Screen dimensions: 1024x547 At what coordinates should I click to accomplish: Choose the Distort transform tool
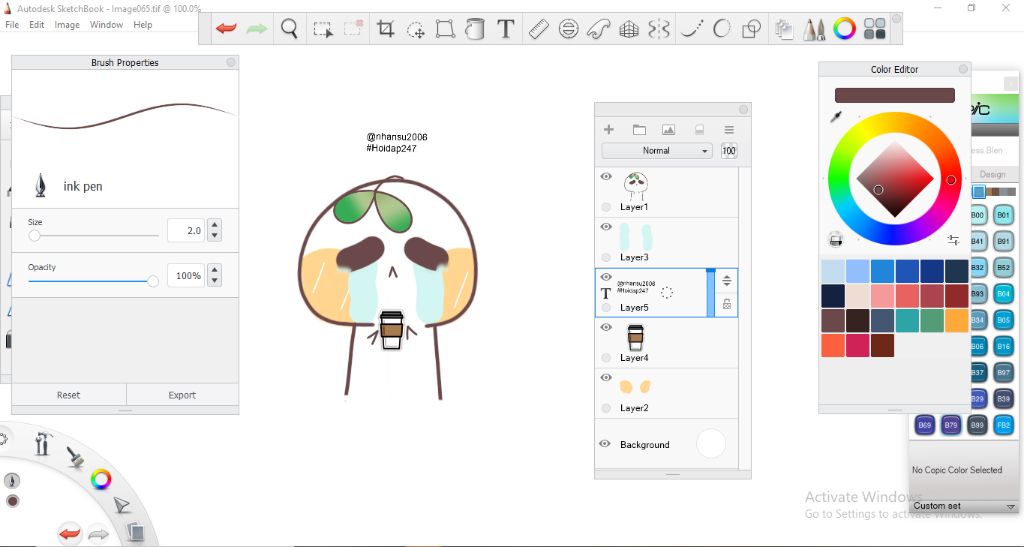pyautogui.click(x=445, y=29)
